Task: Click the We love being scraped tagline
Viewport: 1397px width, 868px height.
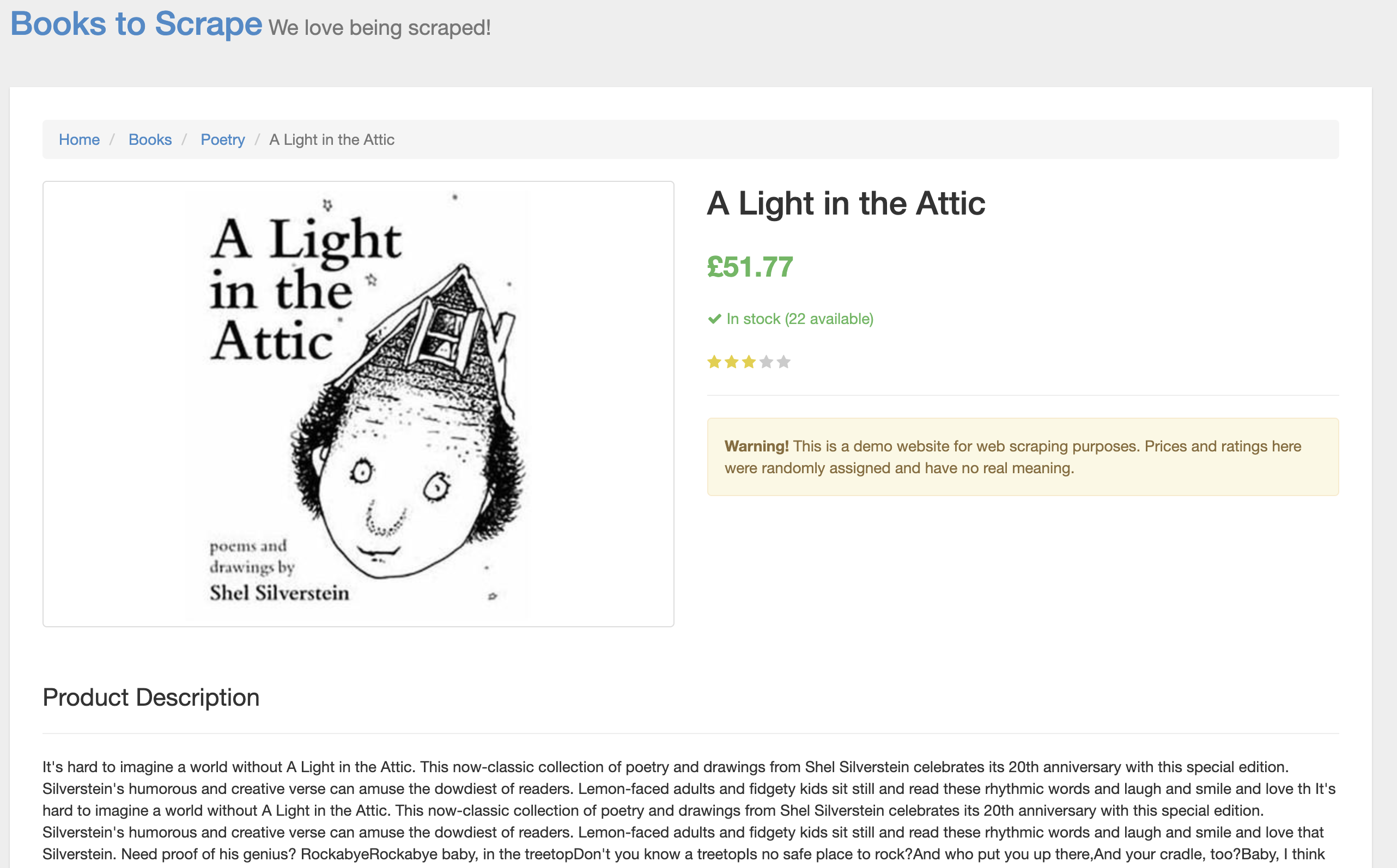Action: click(x=380, y=28)
